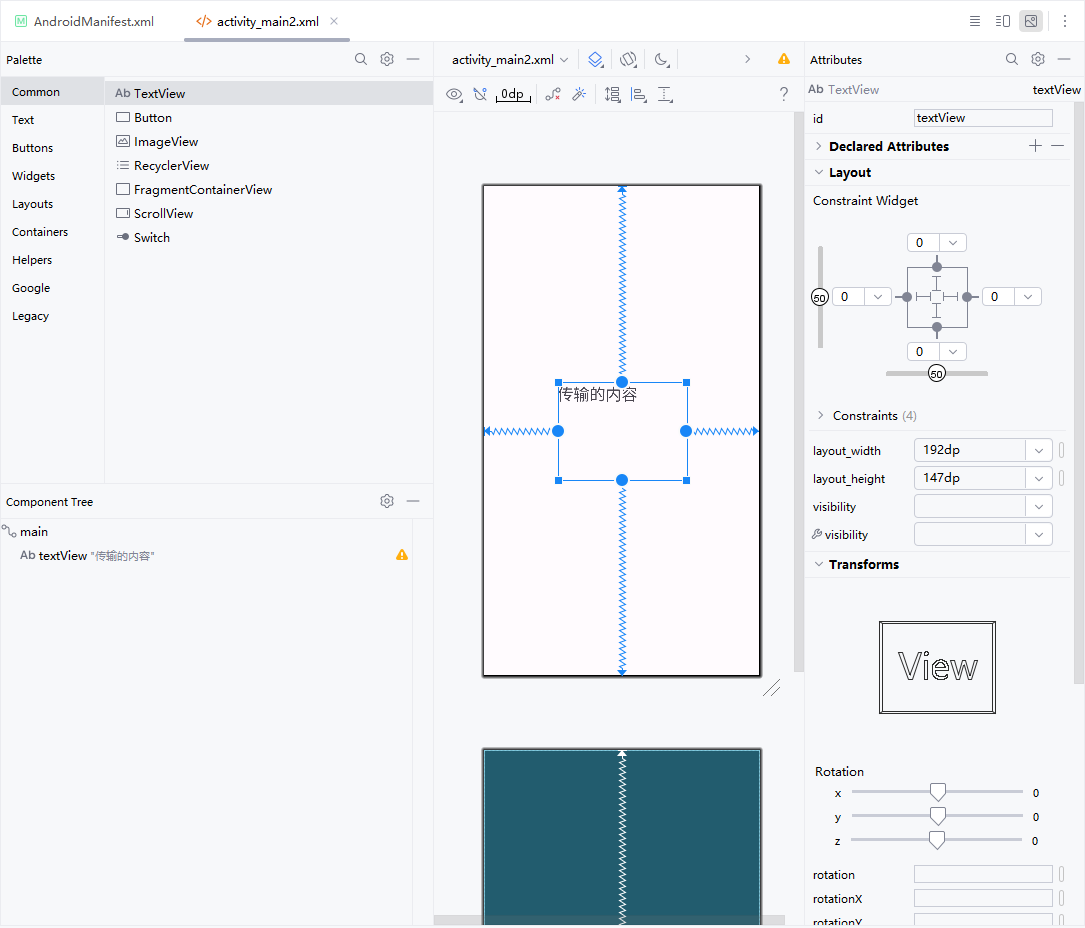The width and height of the screenshot is (1085, 928).
Task: Search the Palette
Action: (x=361, y=60)
